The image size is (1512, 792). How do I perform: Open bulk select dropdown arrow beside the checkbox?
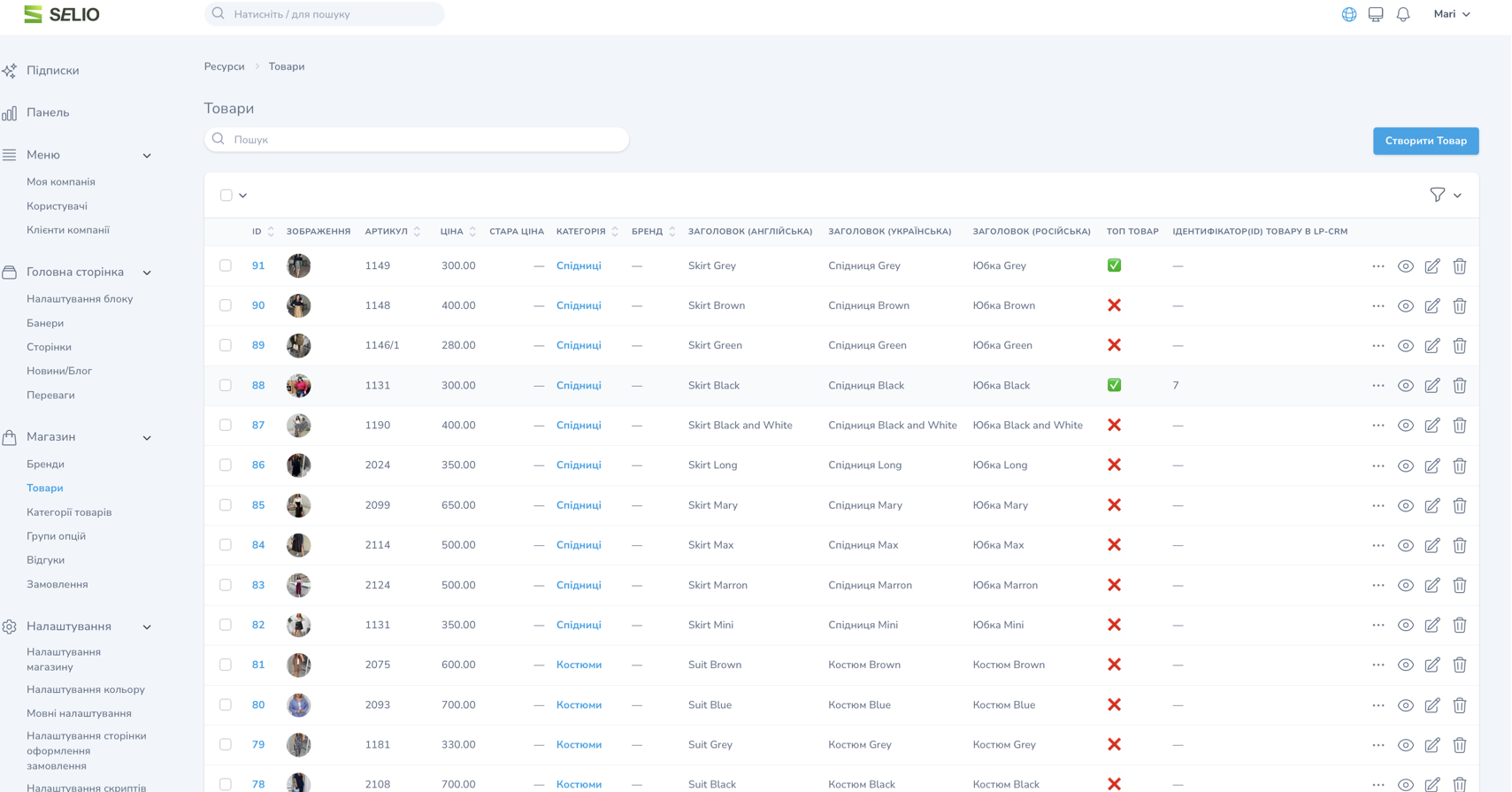pyautogui.click(x=243, y=196)
